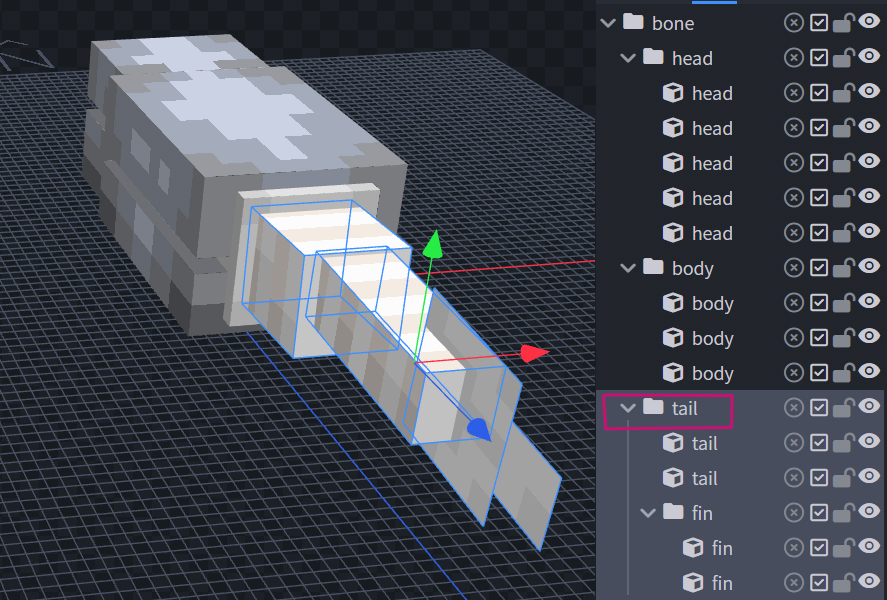887x600 pixels.
Task: Click the tail group folder icon
Action: coord(653,407)
